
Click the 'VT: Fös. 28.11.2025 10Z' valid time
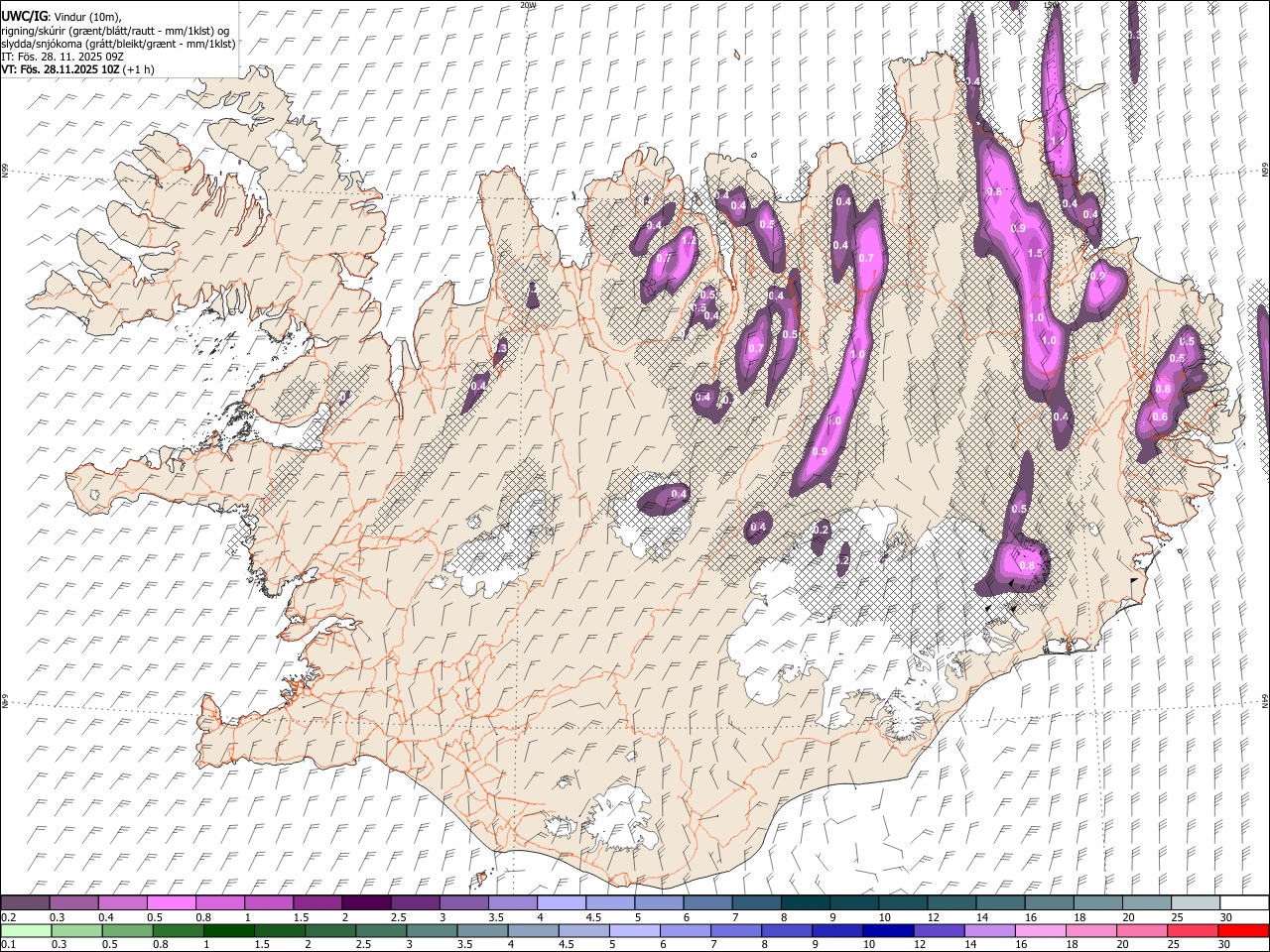coord(60,69)
